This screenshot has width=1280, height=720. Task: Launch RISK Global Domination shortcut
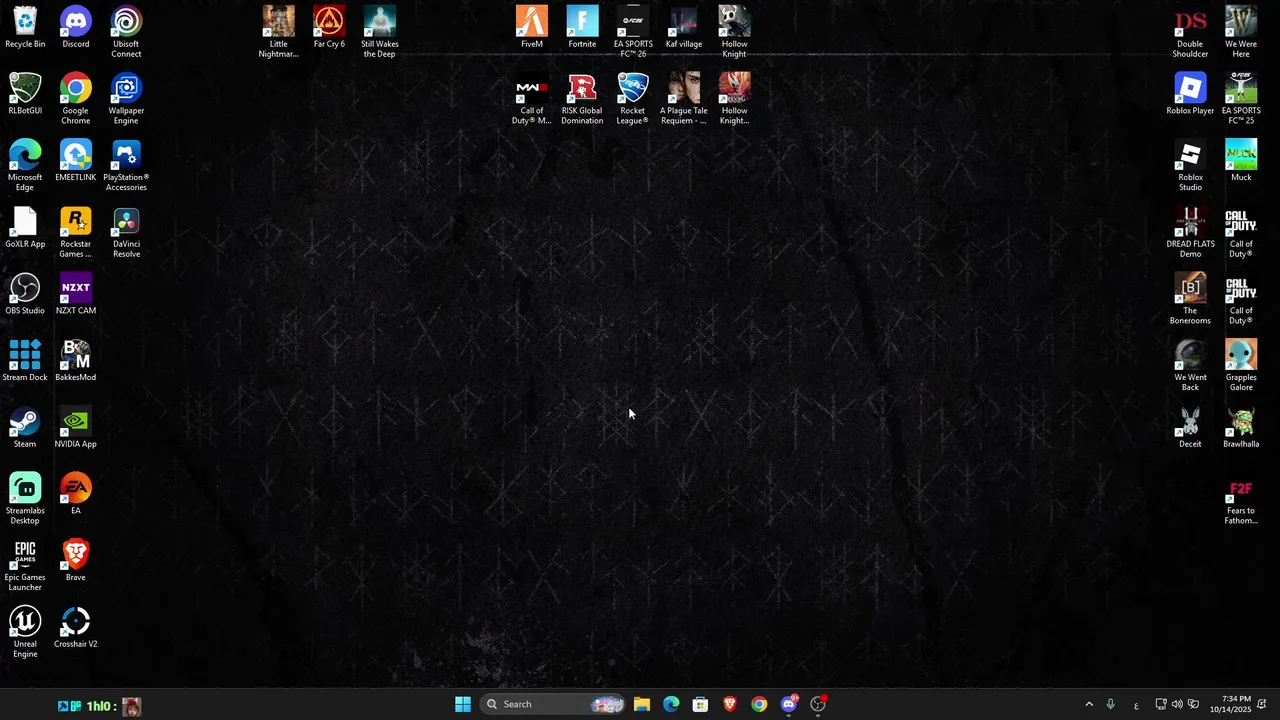tap(582, 99)
